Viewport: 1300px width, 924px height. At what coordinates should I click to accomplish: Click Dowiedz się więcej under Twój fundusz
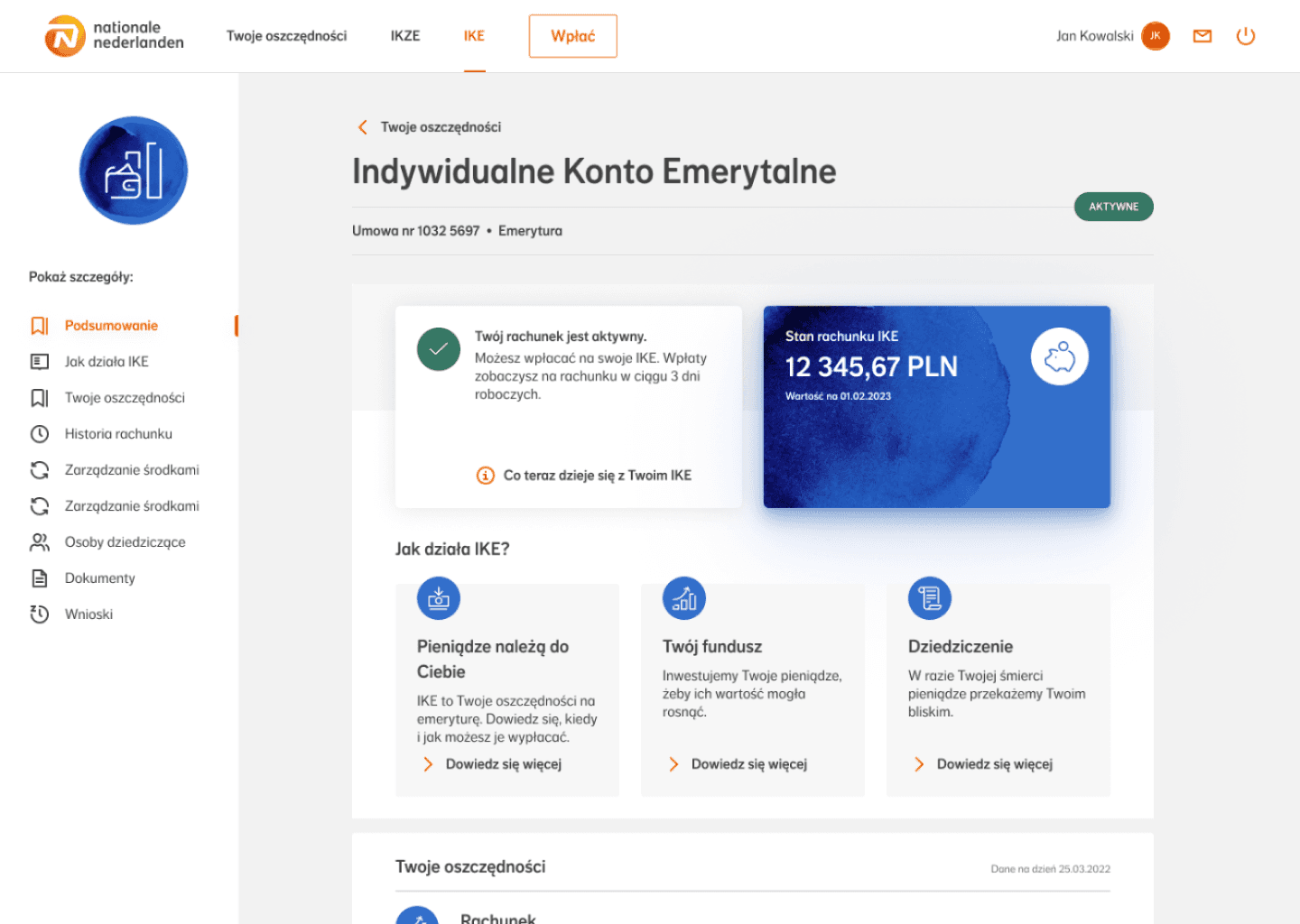coord(749,764)
